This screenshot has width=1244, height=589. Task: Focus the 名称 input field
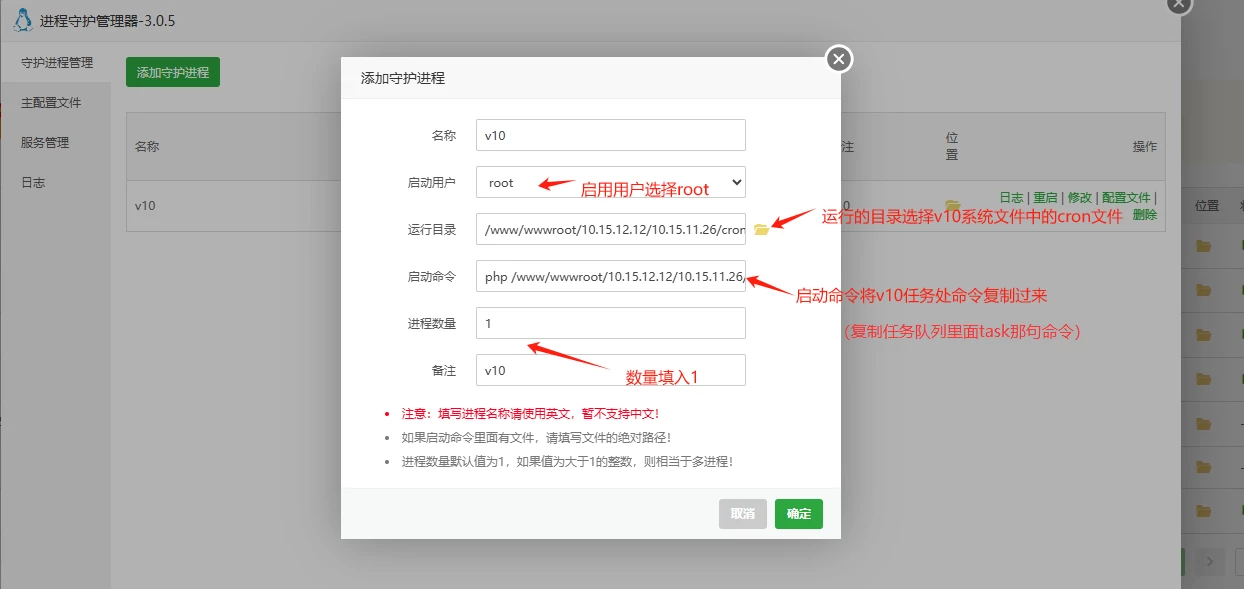coord(610,135)
